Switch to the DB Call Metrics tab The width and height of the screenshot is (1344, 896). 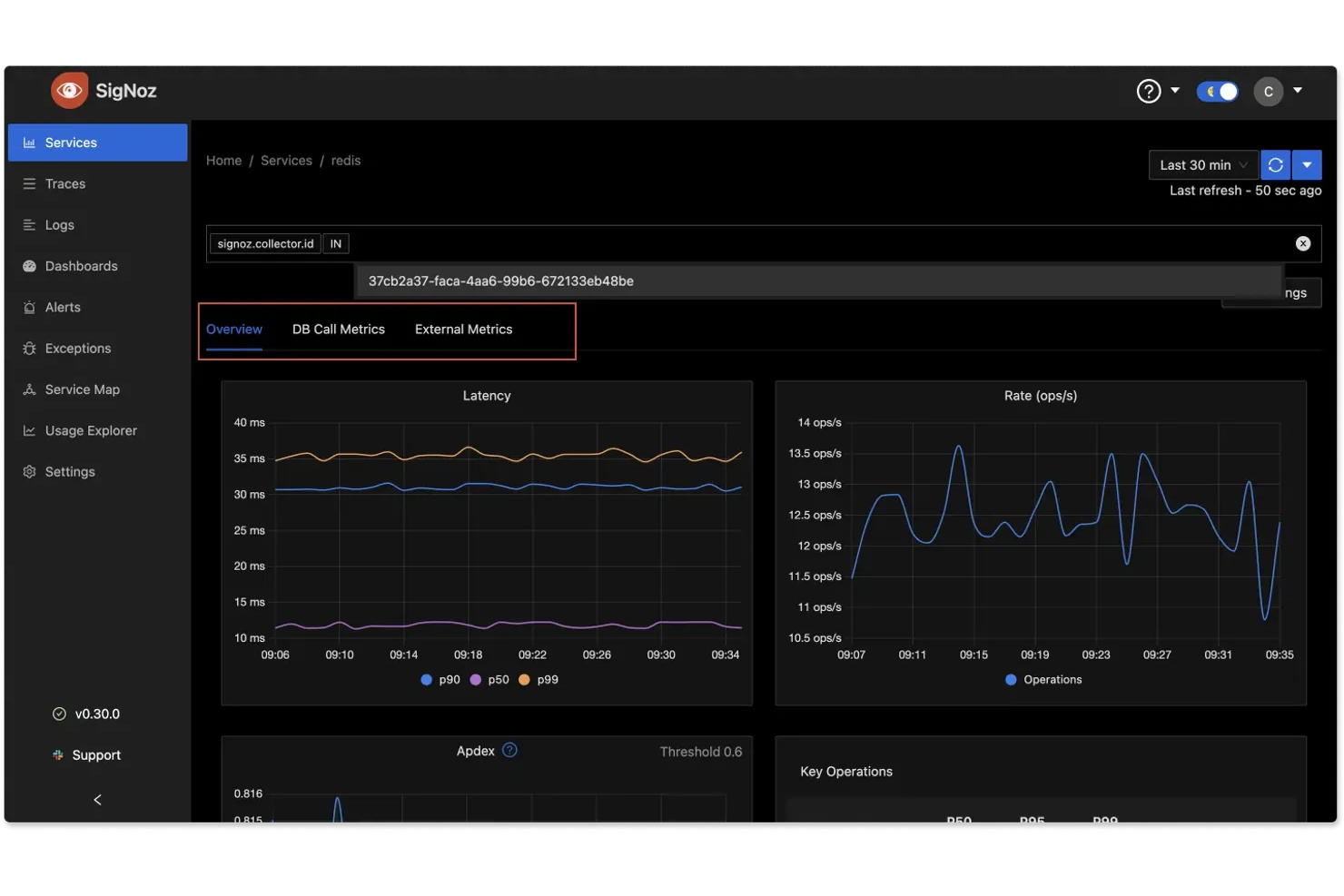tap(338, 329)
